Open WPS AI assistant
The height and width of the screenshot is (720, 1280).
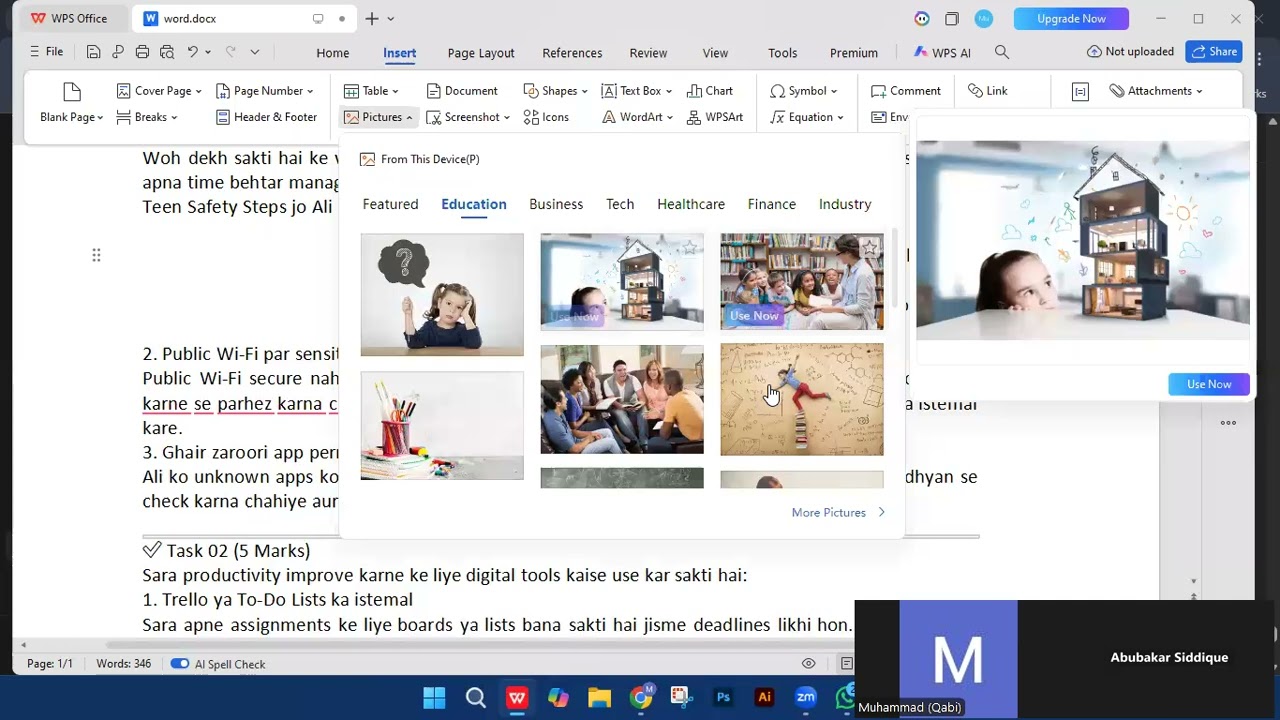coord(942,52)
